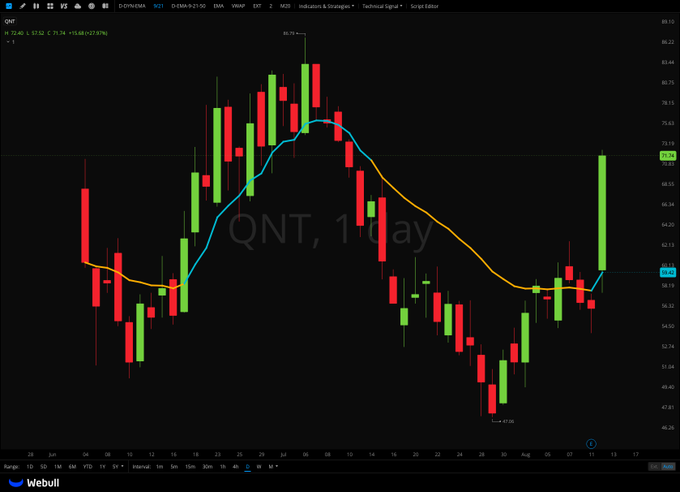Click the 46.26 price axis label
This screenshot has width=680, height=492.
click(668, 427)
